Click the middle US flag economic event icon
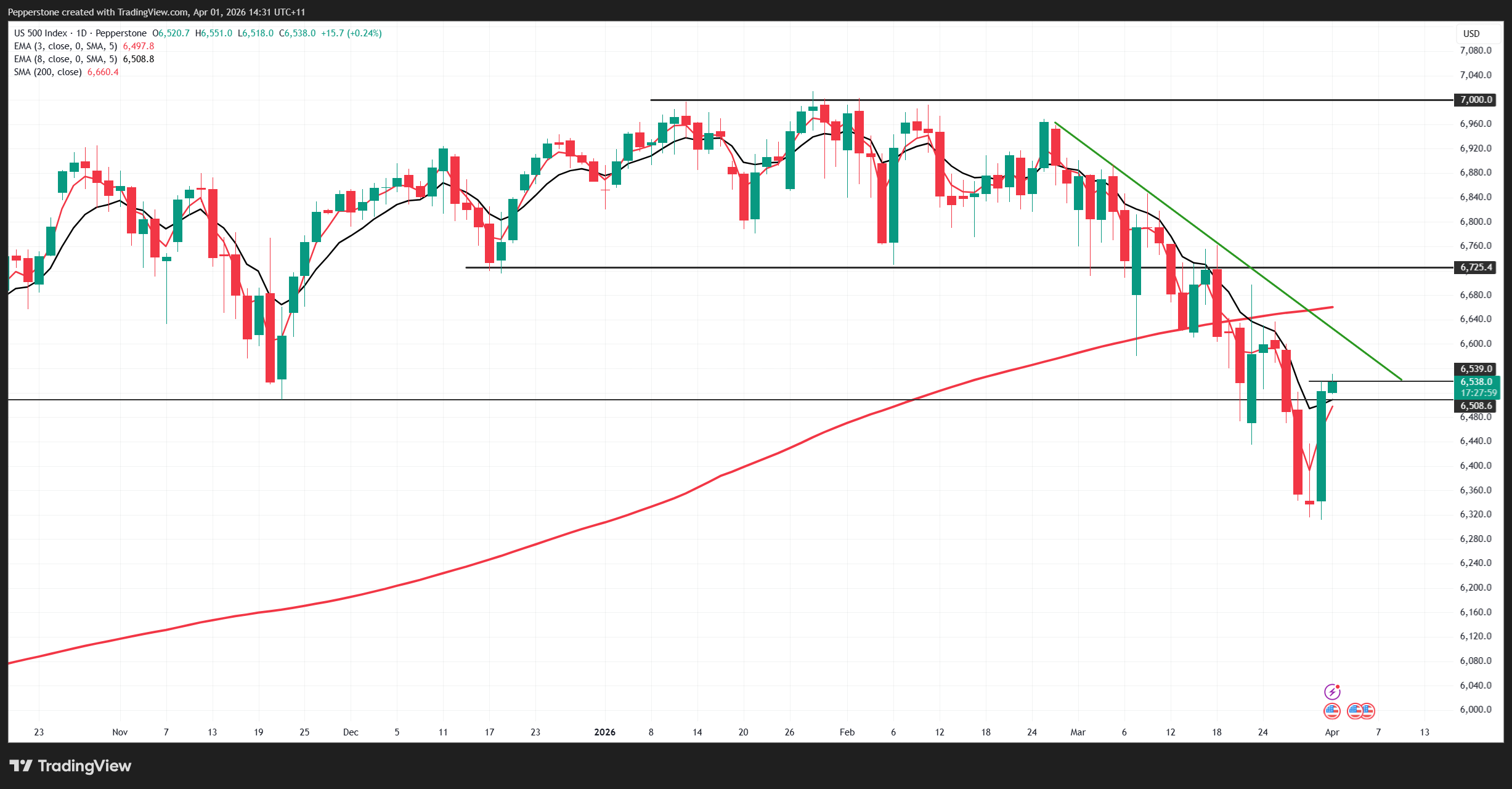This screenshot has width=1512, height=789. point(1355,711)
